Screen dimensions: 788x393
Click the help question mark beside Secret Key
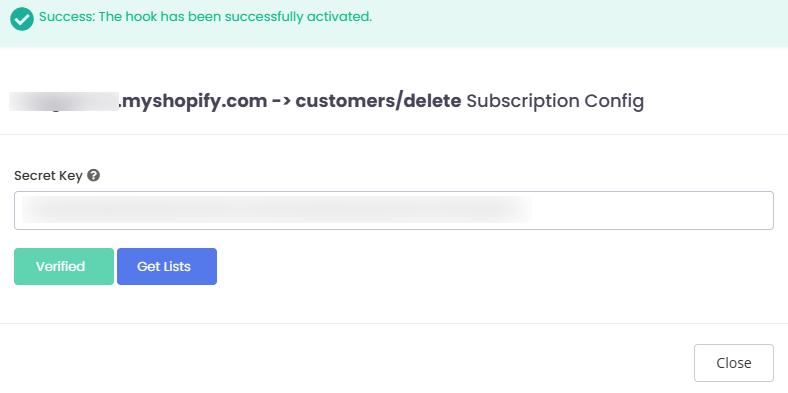tap(93, 175)
